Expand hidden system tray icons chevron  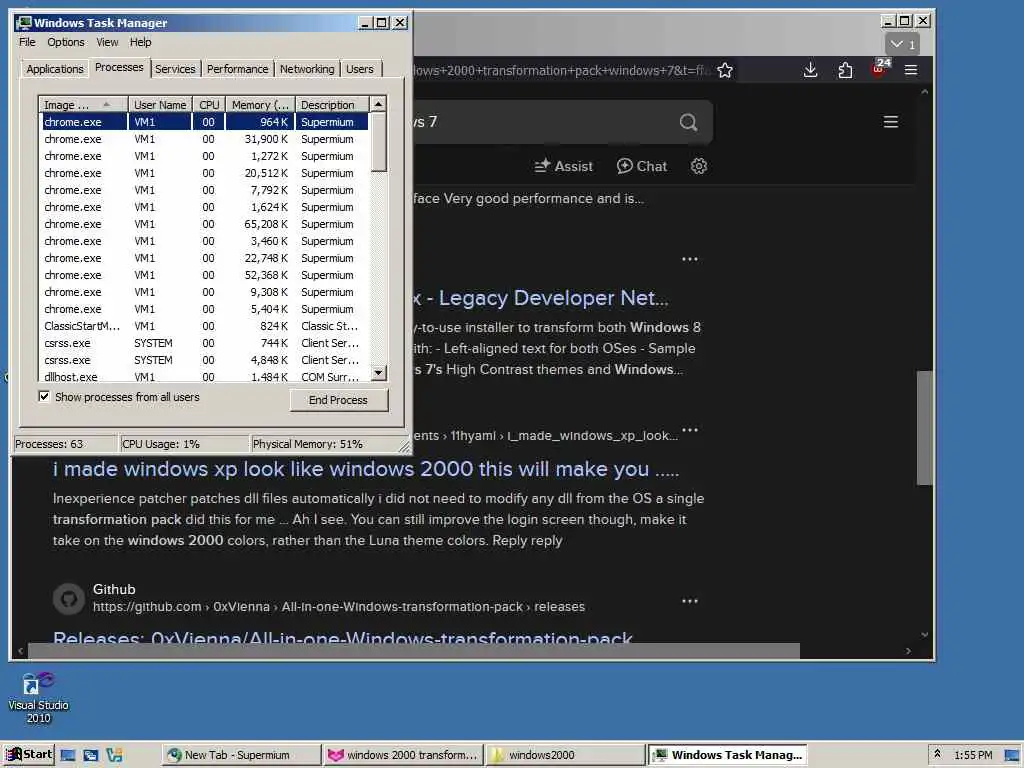[x=937, y=754]
